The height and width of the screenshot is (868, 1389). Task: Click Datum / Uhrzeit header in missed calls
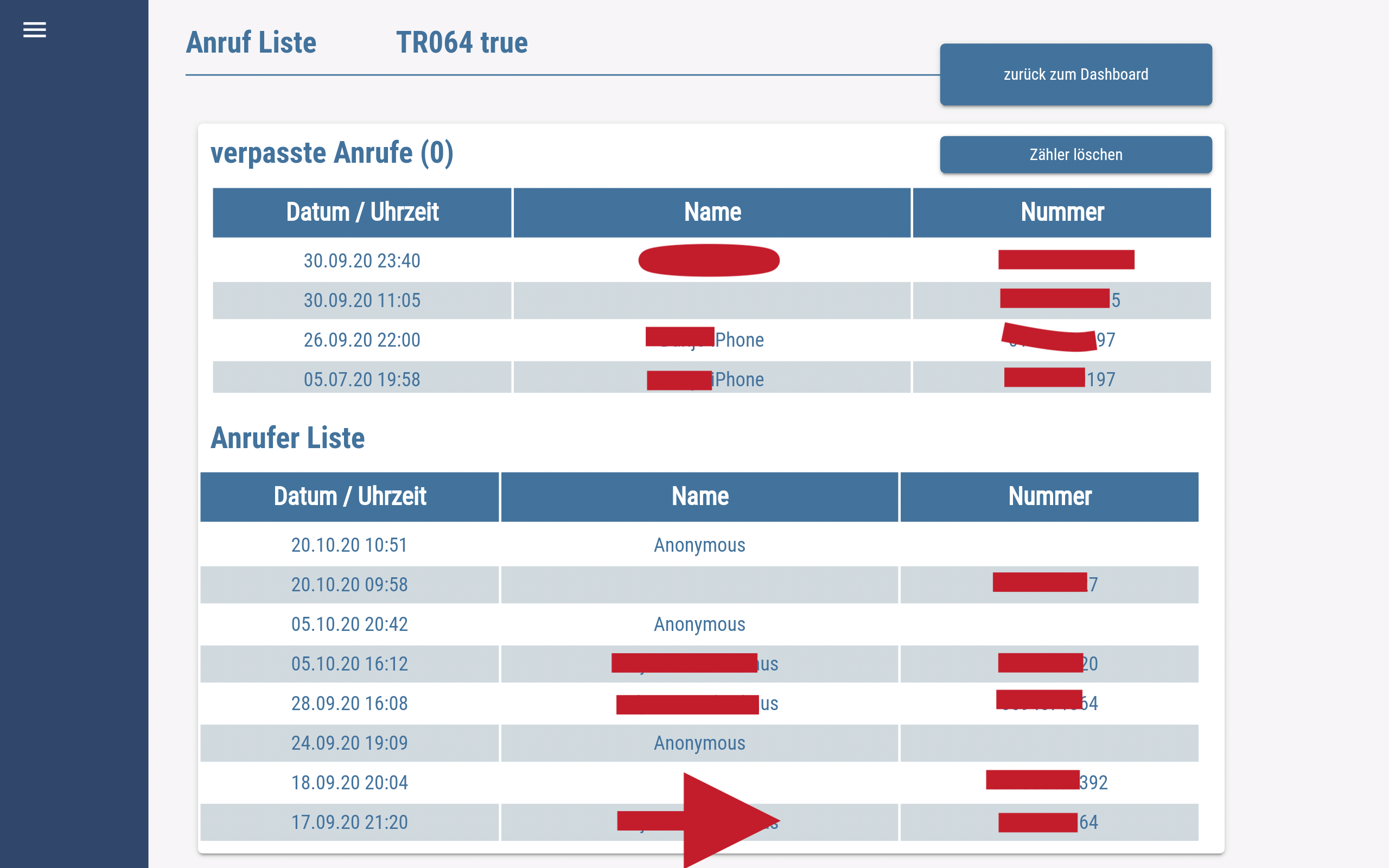[x=361, y=213]
